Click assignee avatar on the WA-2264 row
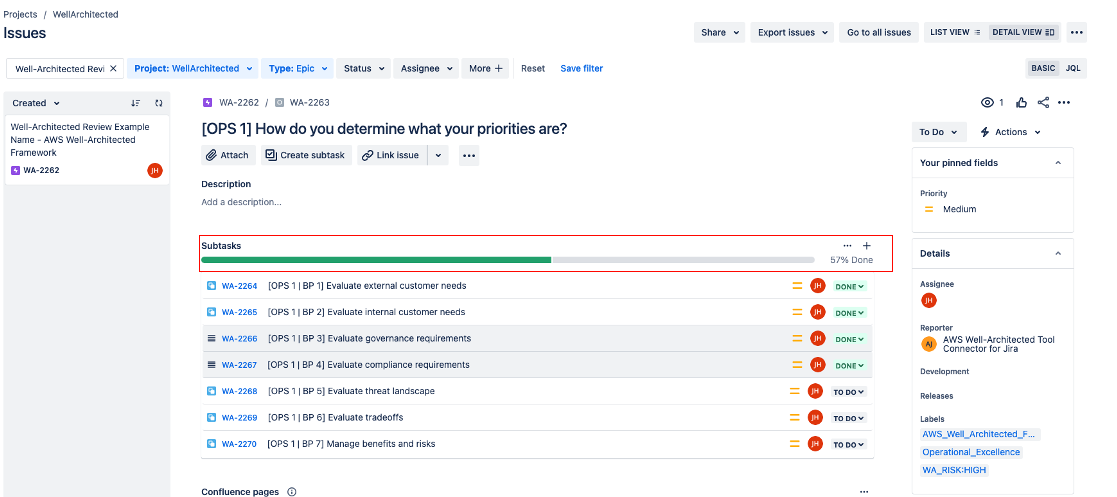Image resolution: width=1117 pixels, height=497 pixels. tap(817, 286)
